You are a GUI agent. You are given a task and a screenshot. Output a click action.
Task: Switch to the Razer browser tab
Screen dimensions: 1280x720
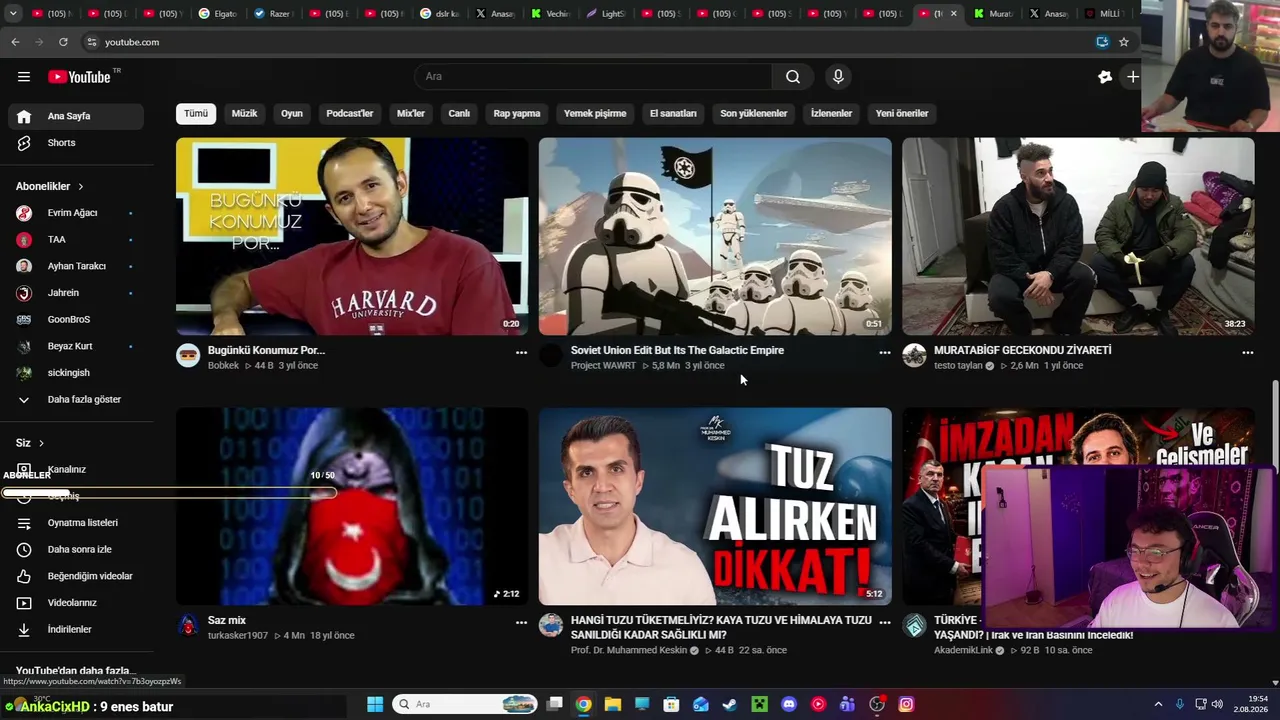[x=272, y=14]
